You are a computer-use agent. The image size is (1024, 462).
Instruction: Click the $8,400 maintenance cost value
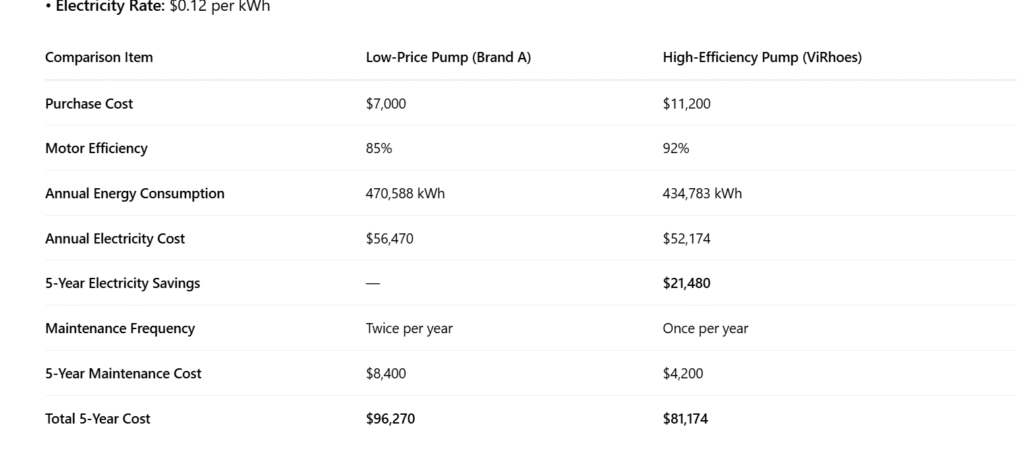click(x=386, y=374)
